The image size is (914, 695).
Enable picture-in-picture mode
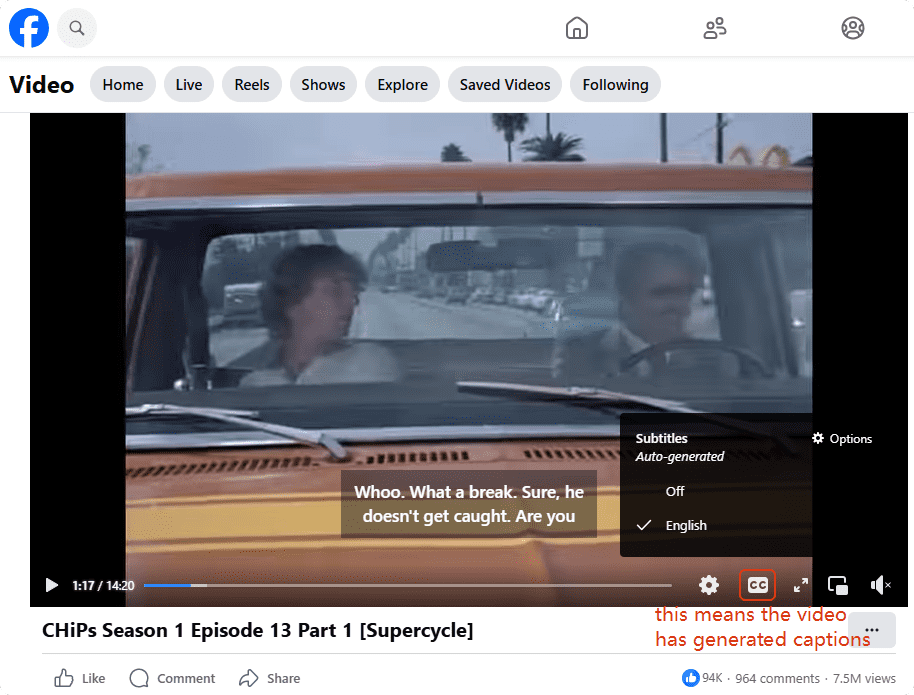pyautogui.click(x=838, y=585)
